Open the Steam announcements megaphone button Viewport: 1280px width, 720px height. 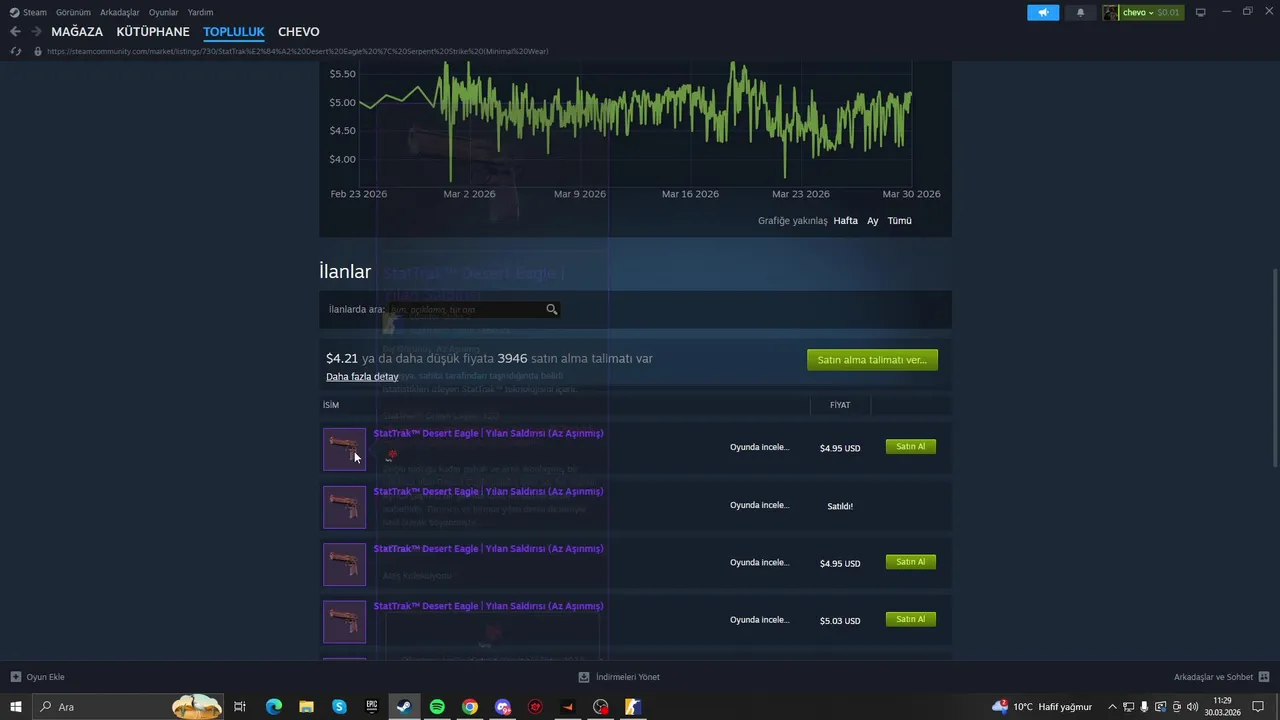[x=1043, y=12]
